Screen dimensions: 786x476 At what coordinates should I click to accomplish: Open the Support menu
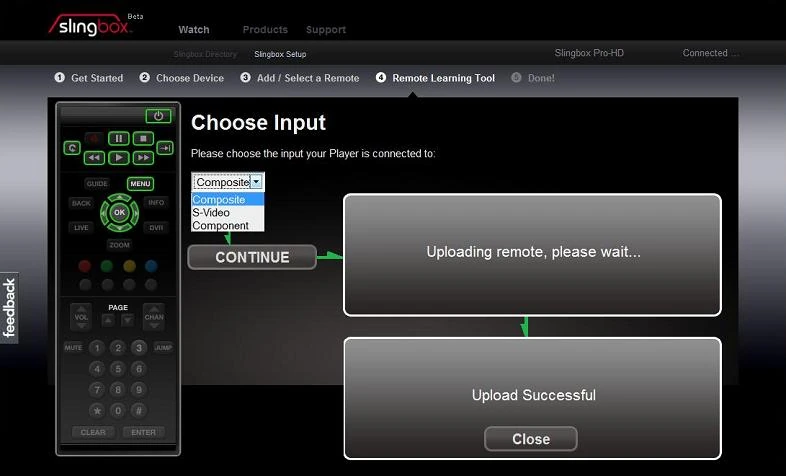click(x=326, y=30)
